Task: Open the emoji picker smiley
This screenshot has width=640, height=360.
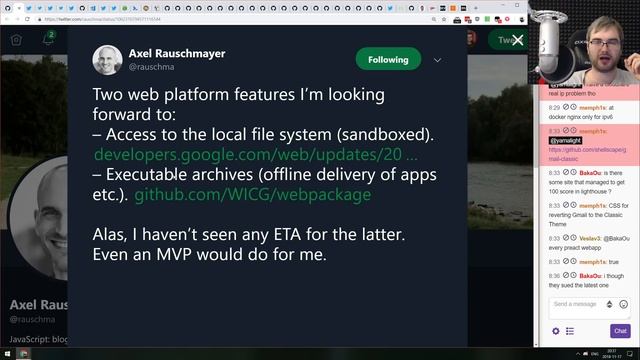Action: [x=623, y=304]
